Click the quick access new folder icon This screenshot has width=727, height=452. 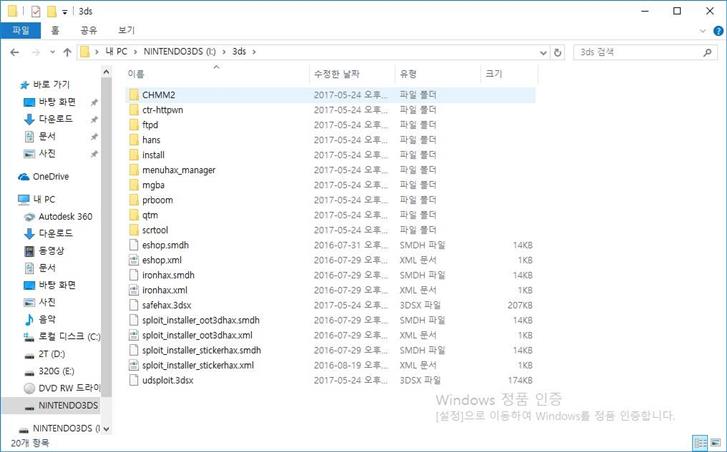52,11
